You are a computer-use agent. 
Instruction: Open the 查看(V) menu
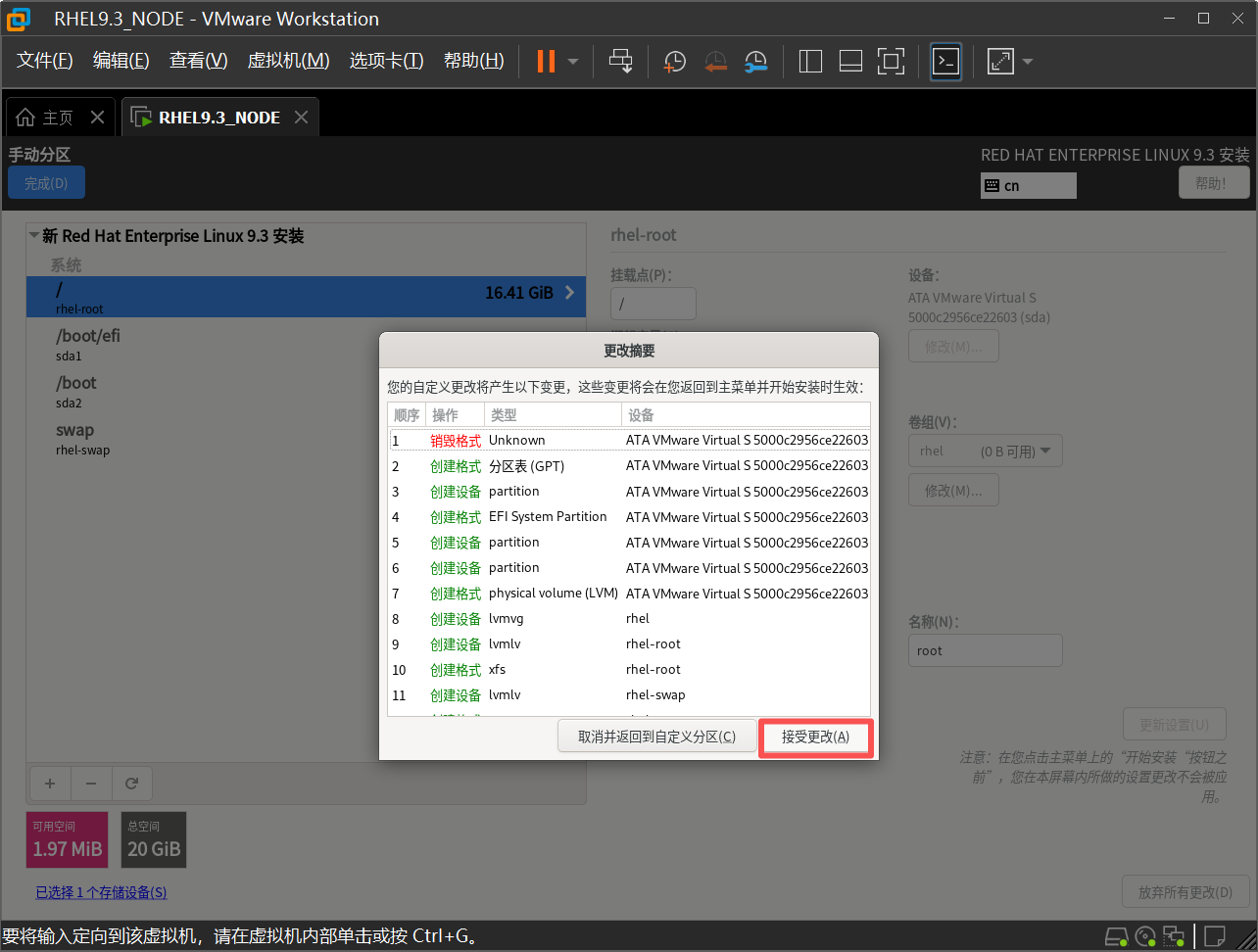198,61
